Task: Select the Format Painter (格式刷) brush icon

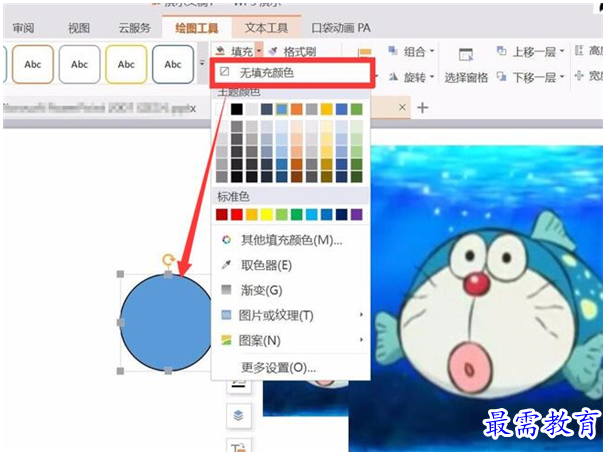Action: (274, 51)
